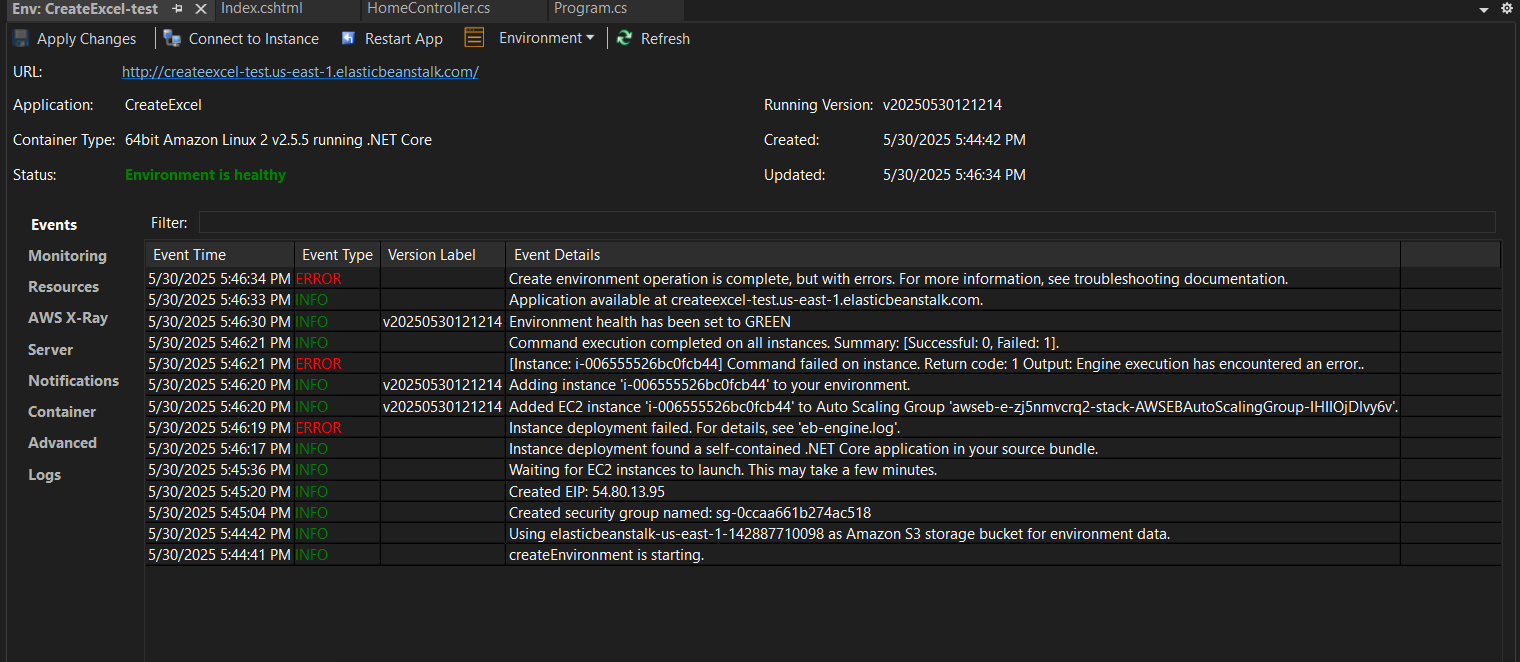The height and width of the screenshot is (662, 1520).
Task: Select 'createEnvironment is starting.' row
Action: (x=823, y=555)
